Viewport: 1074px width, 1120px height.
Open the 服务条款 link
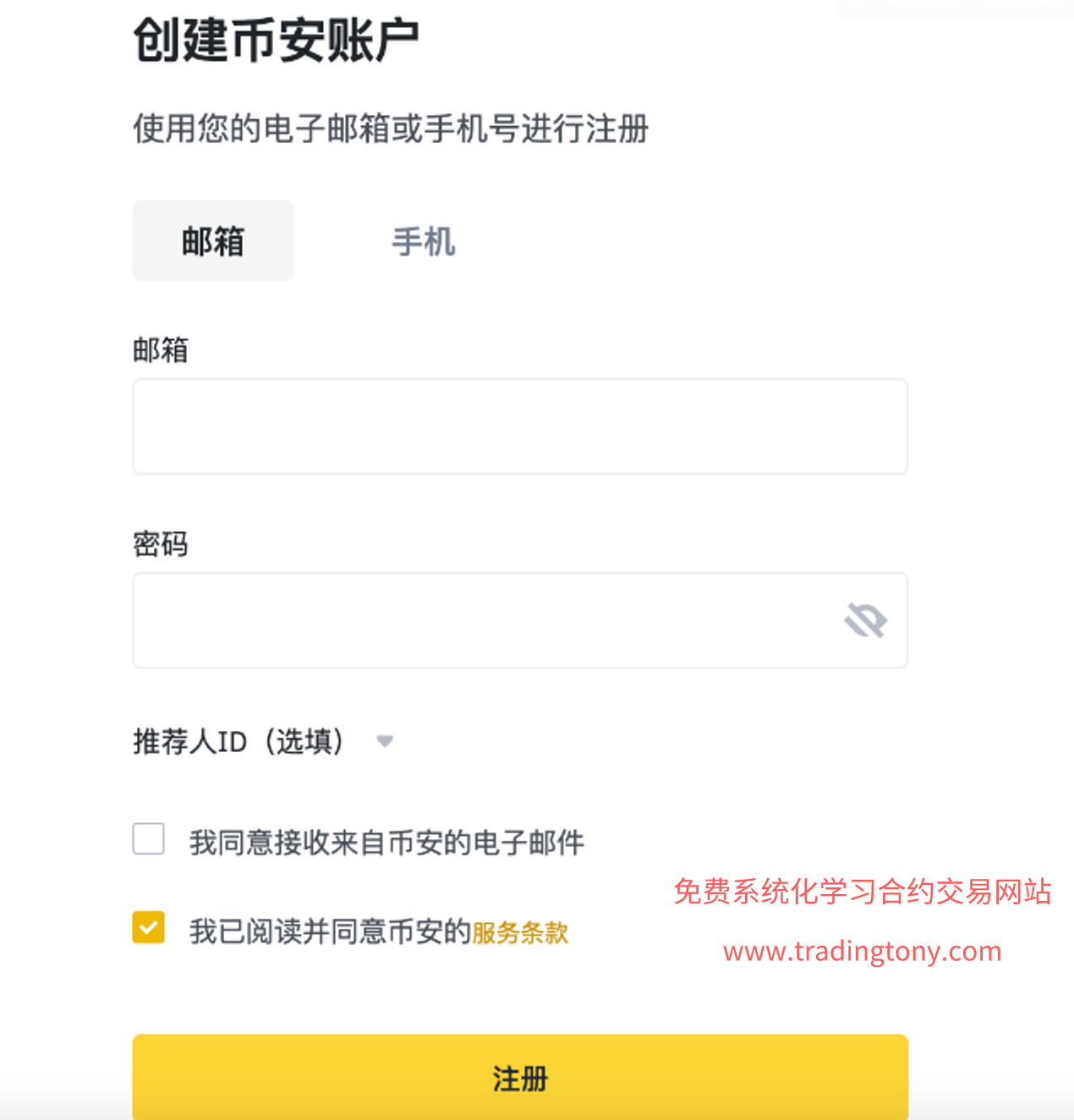[x=520, y=932]
